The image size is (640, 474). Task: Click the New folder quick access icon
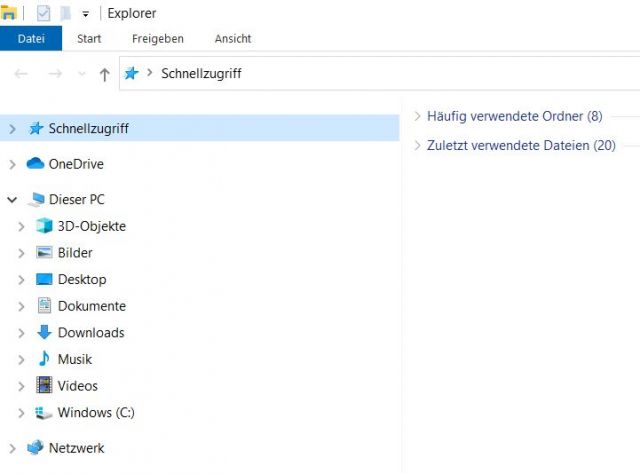65,13
